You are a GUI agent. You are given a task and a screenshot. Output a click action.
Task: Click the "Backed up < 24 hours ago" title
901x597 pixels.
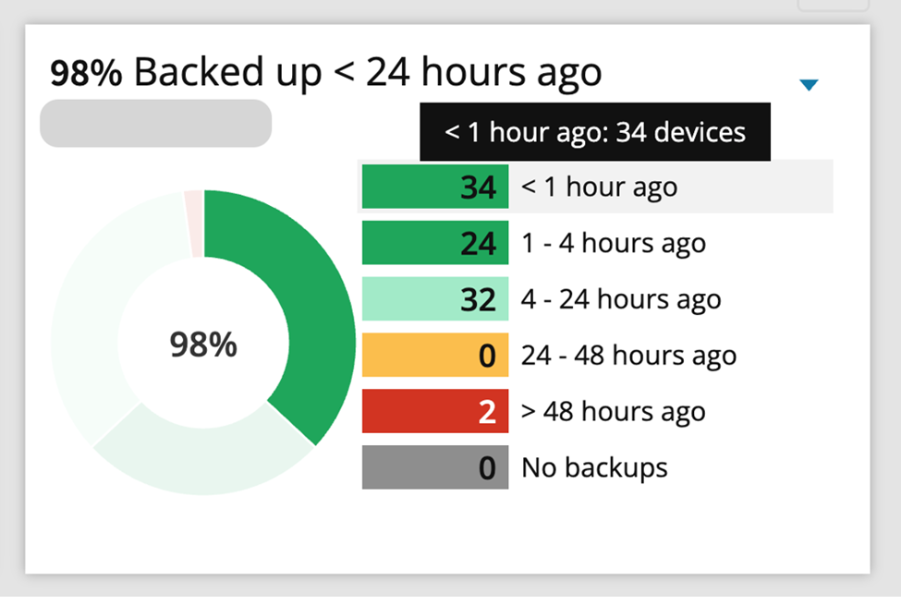point(367,73)
